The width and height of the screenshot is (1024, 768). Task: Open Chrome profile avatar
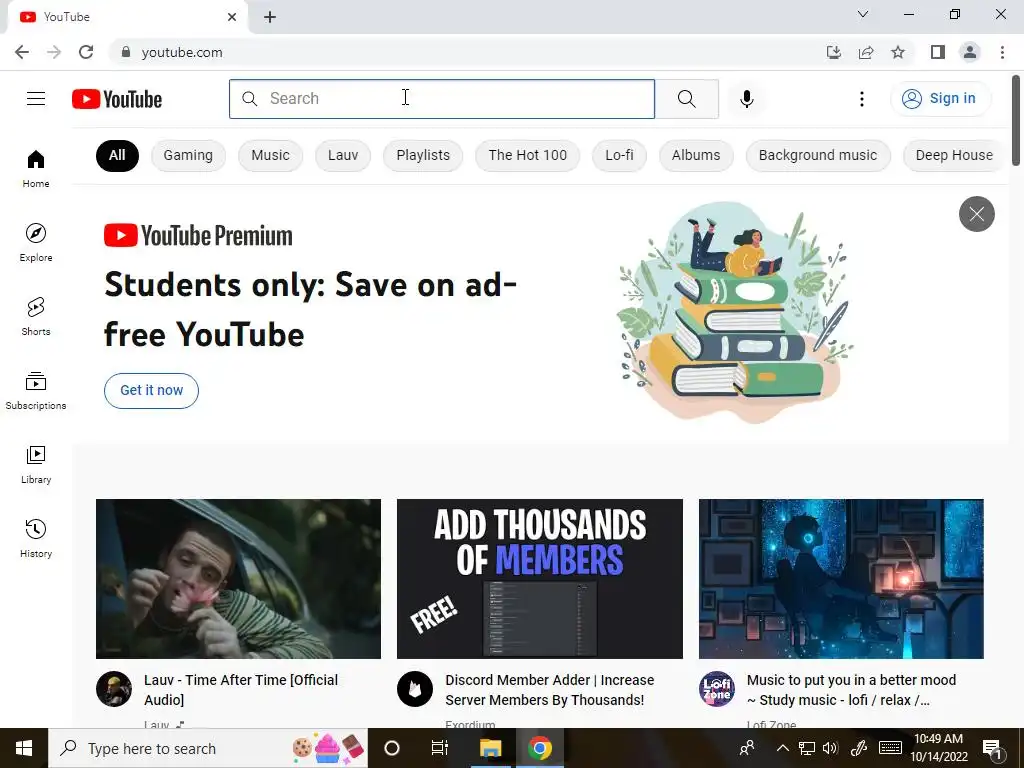click(970, 52)
